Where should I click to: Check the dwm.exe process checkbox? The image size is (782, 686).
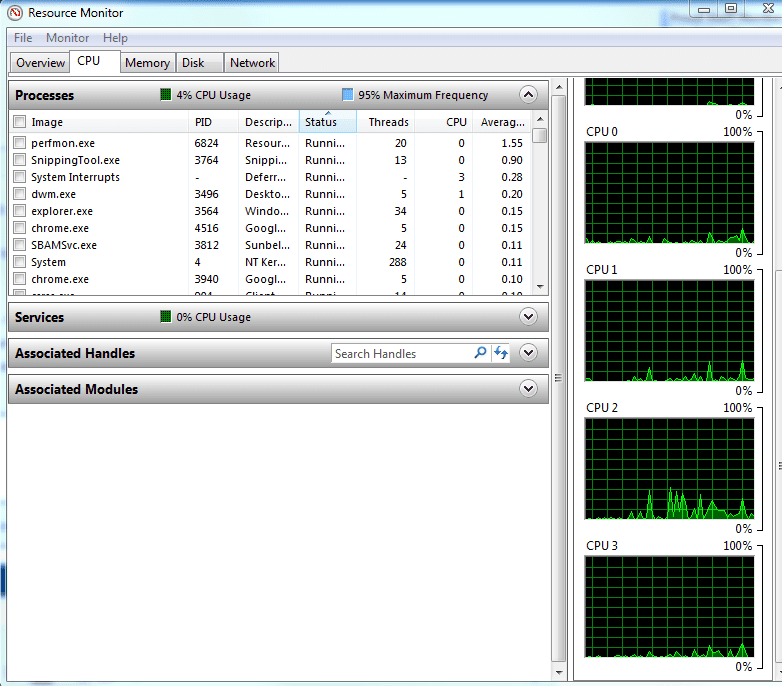(19, 194)
